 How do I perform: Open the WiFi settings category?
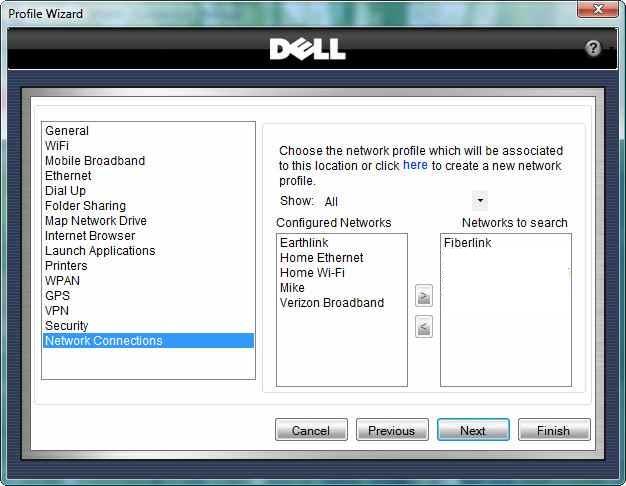point(57,146)
